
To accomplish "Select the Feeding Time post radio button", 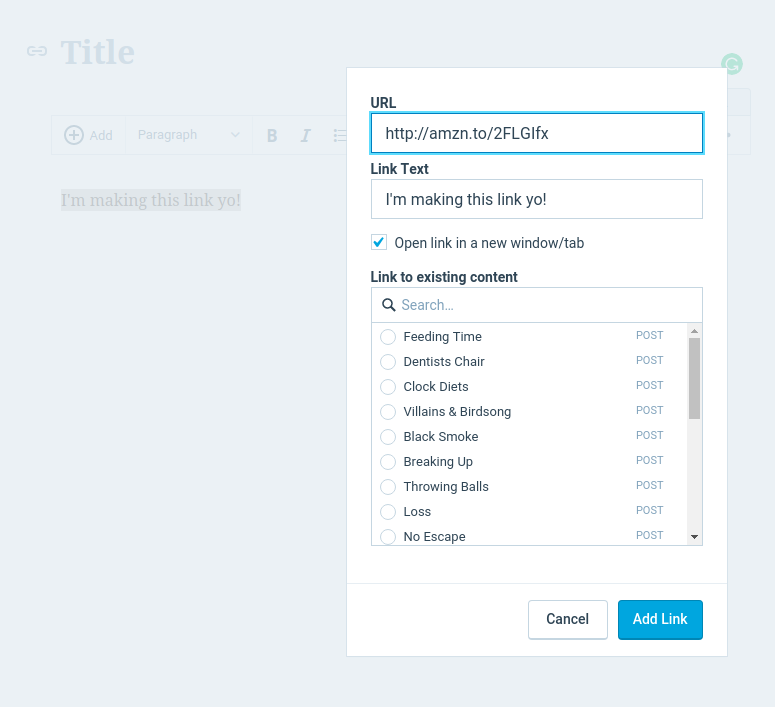I will [388, 337].
